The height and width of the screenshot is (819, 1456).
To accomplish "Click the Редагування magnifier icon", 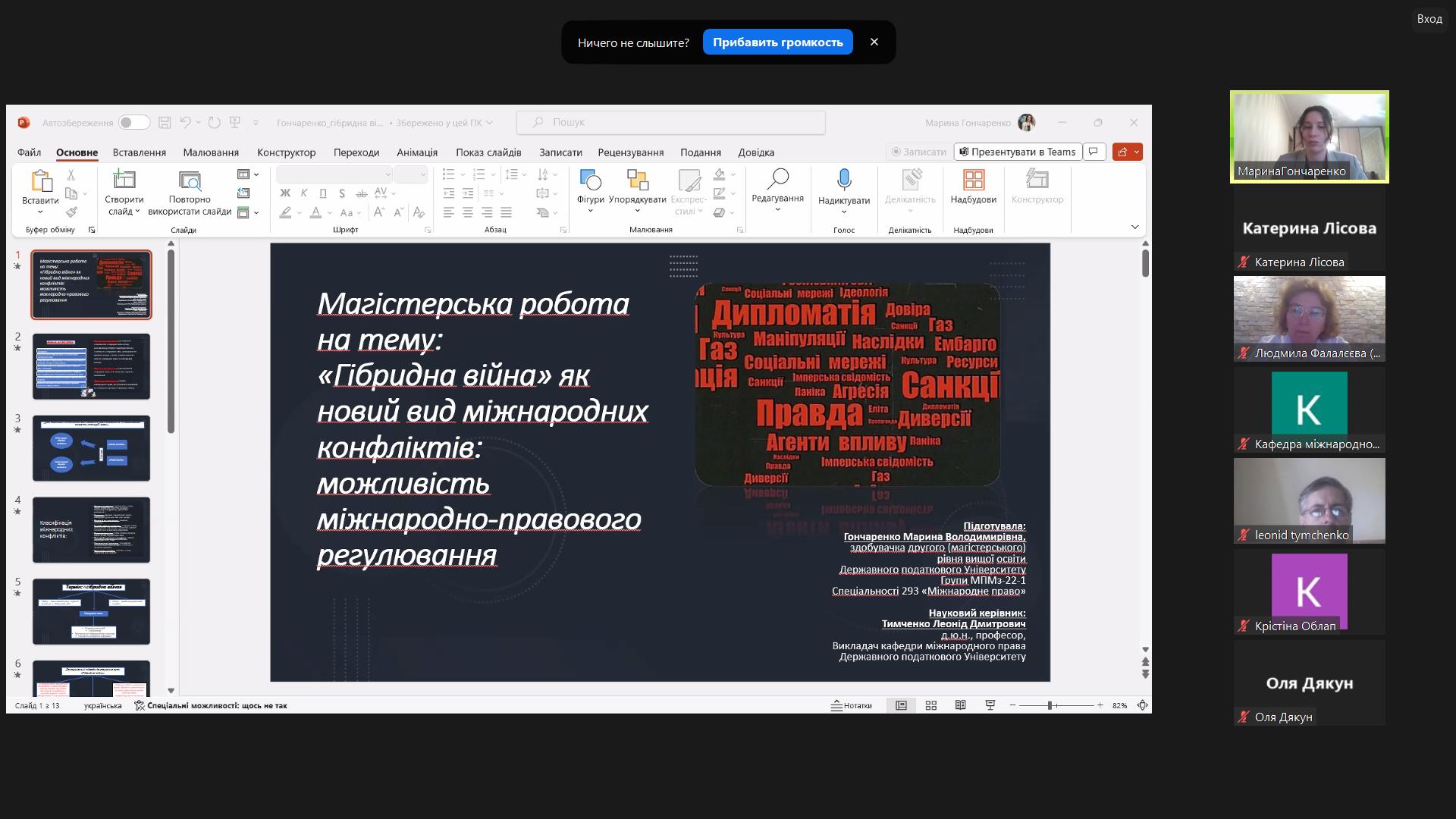I will click(777, 179).
